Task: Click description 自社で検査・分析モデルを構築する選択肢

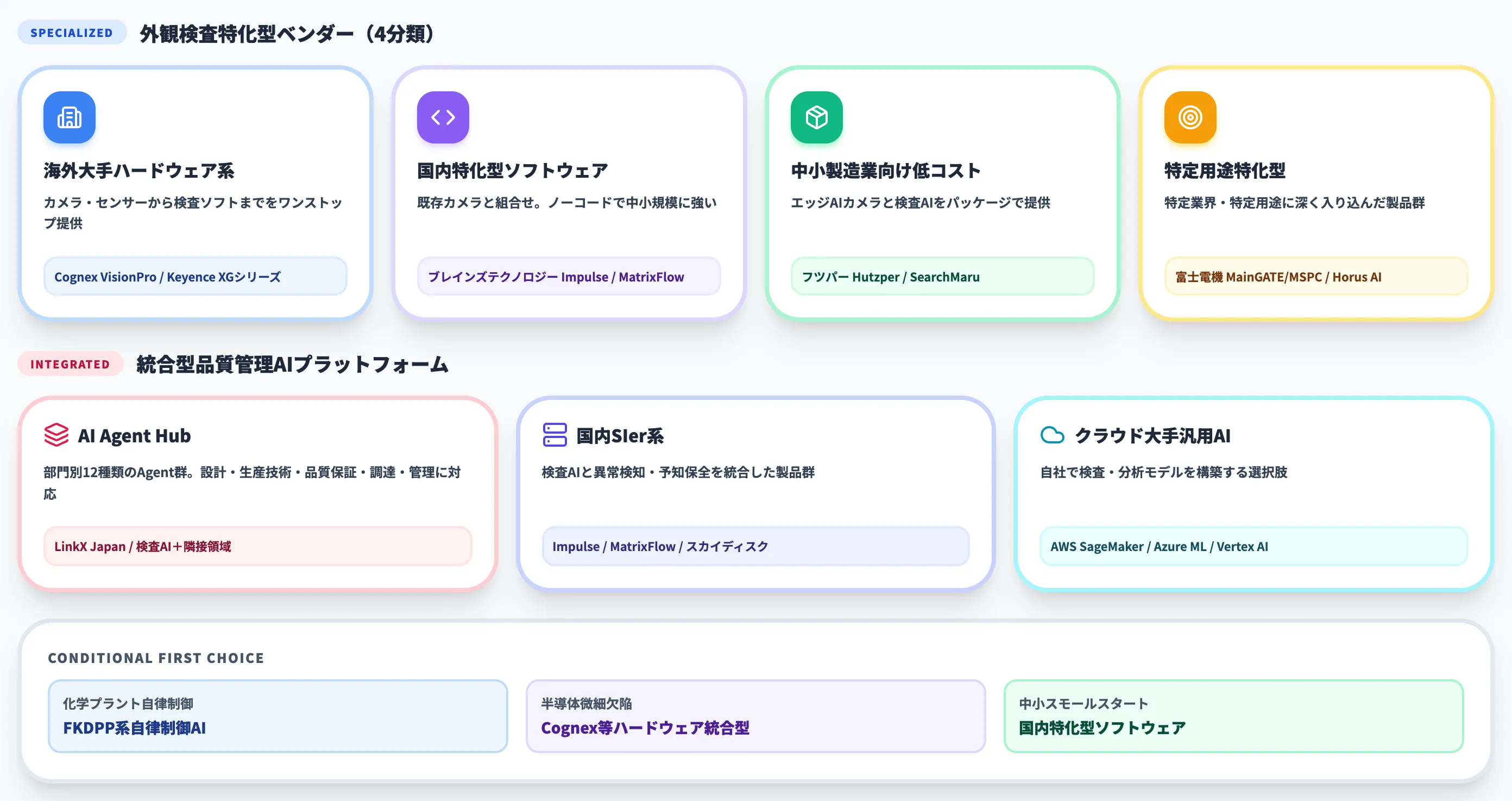Action: point(1163,472)
